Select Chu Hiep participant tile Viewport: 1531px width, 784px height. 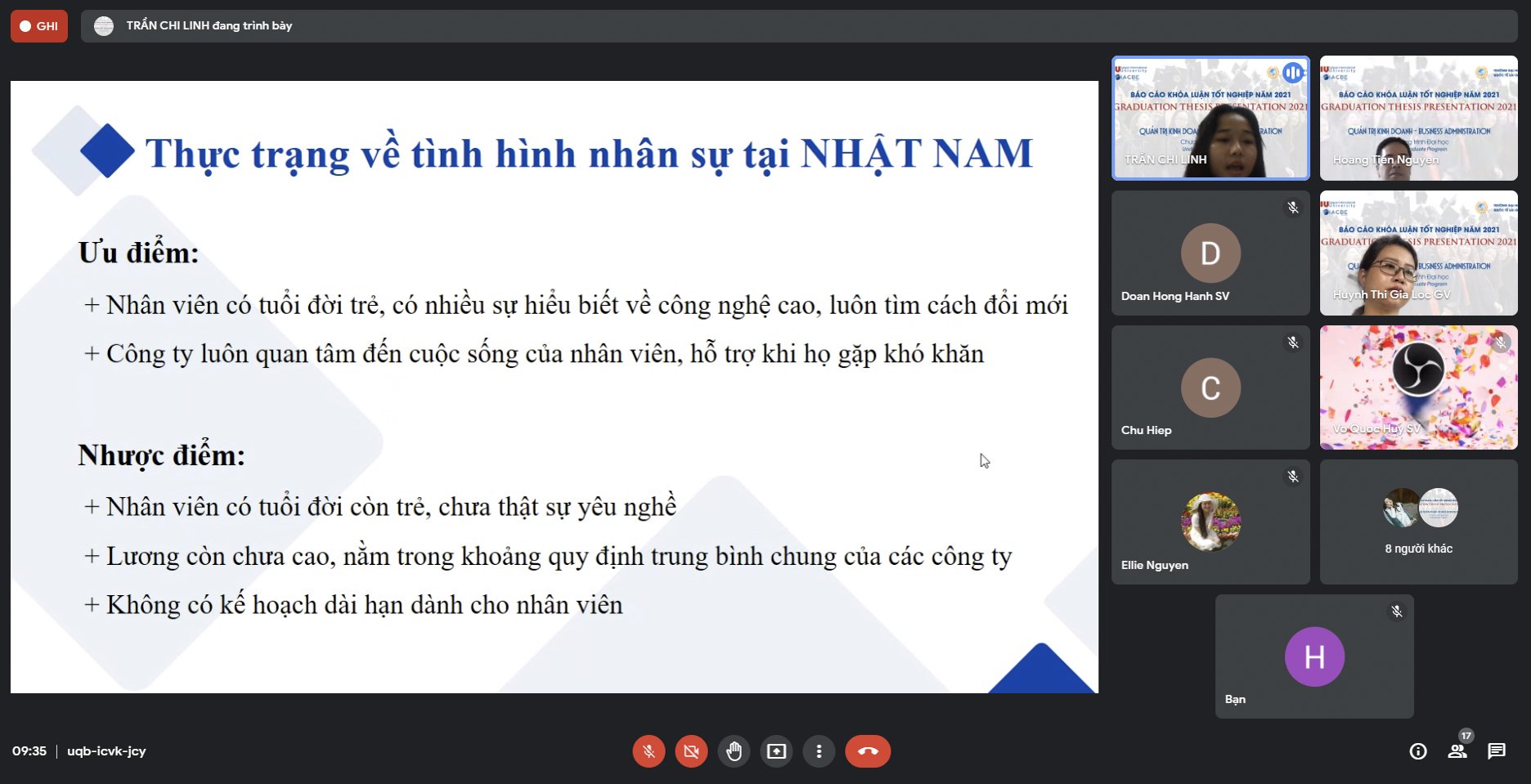tap(1210, 388)
